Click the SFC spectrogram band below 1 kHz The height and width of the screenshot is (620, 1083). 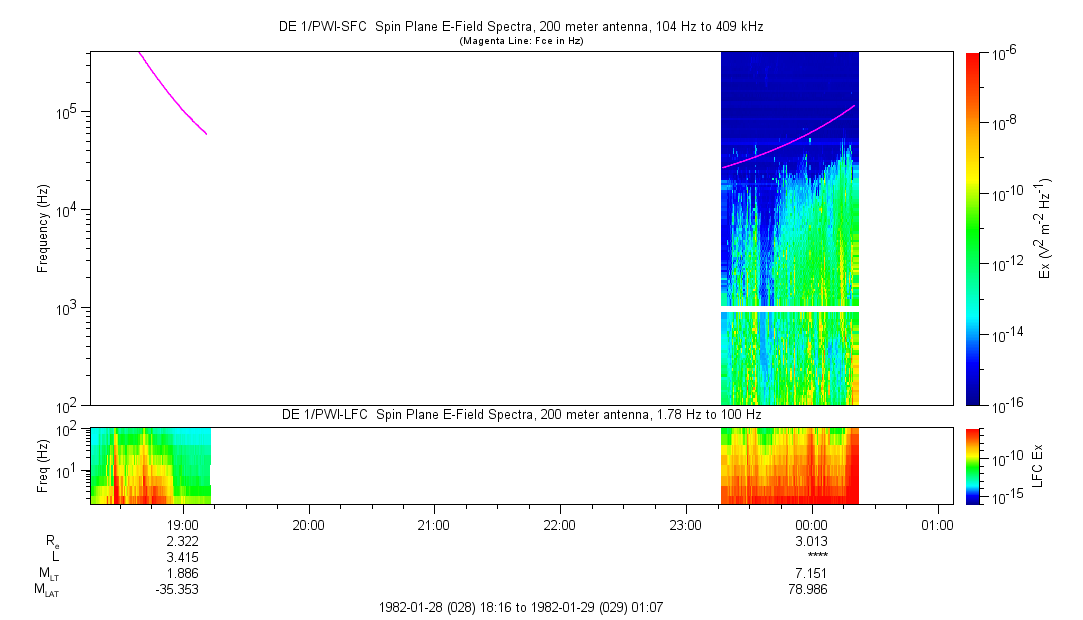tap(790, 357)
